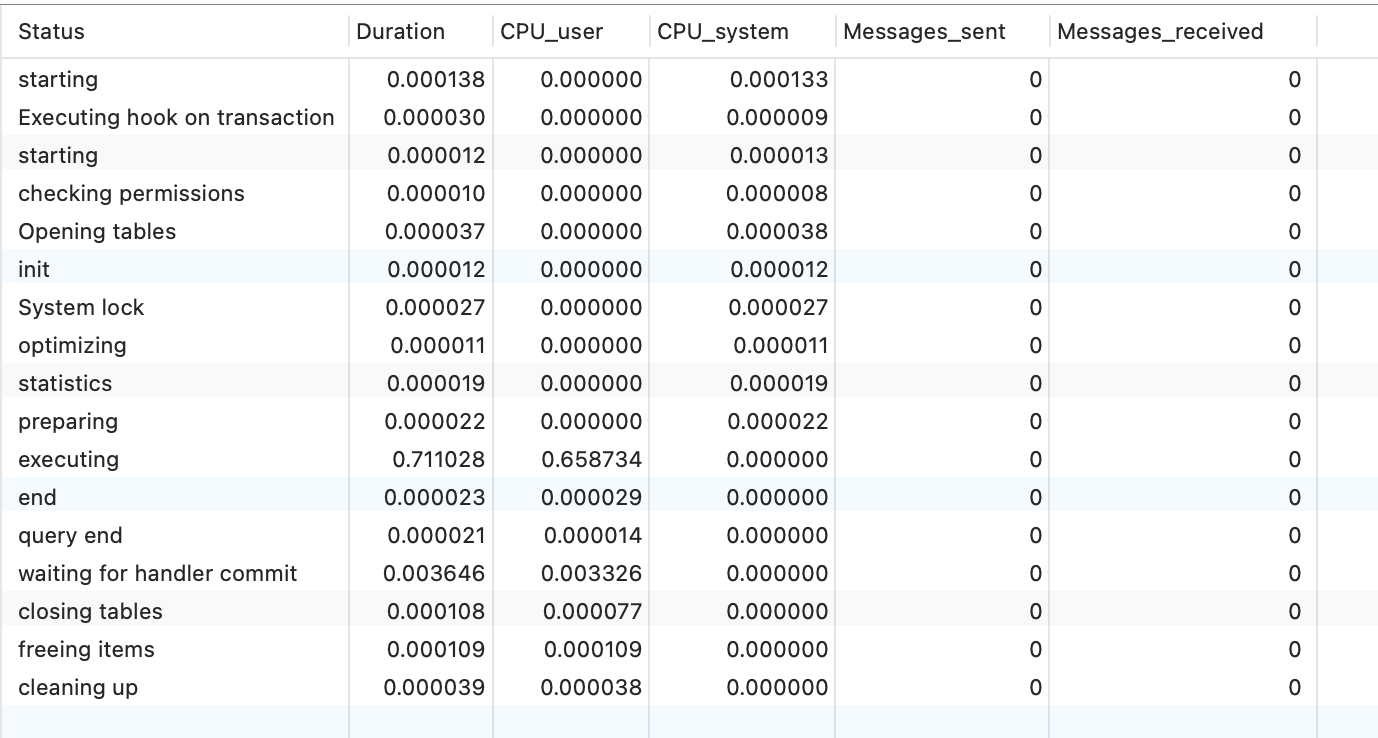Select the CPU_system value 0.000133
Image resolution: width=1378 pixels, height=738 pixels.
pyautogui.click(x=778, y=80)
